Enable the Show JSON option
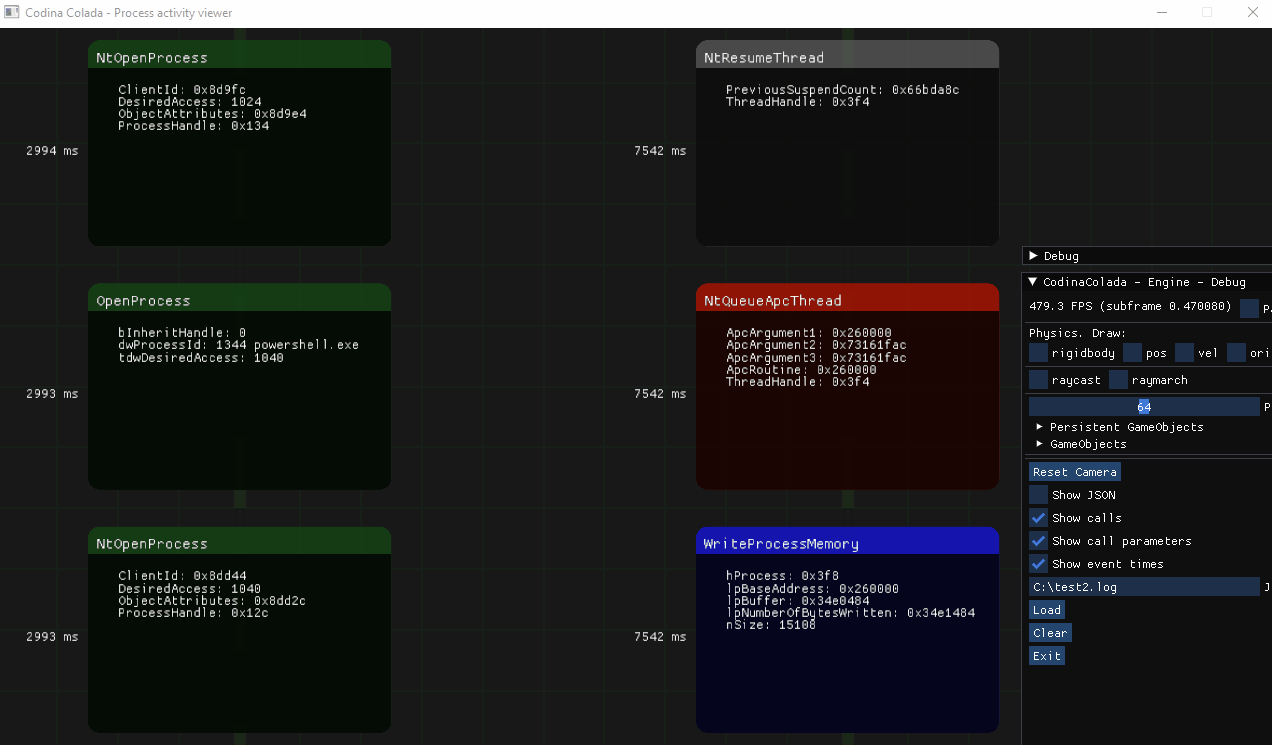 (1039, 495)
